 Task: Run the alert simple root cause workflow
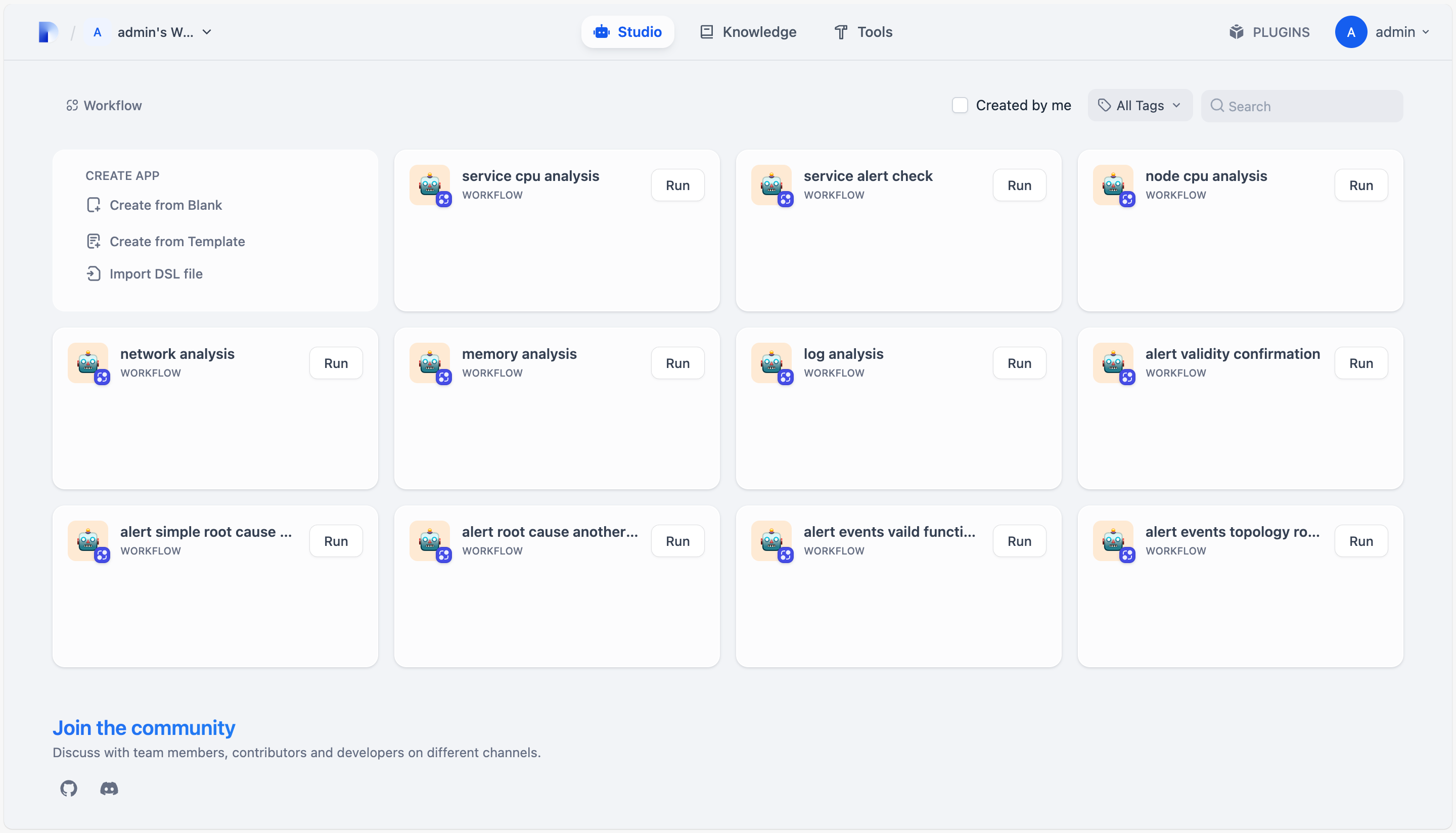pyautogui.click(x=336, y=541)
